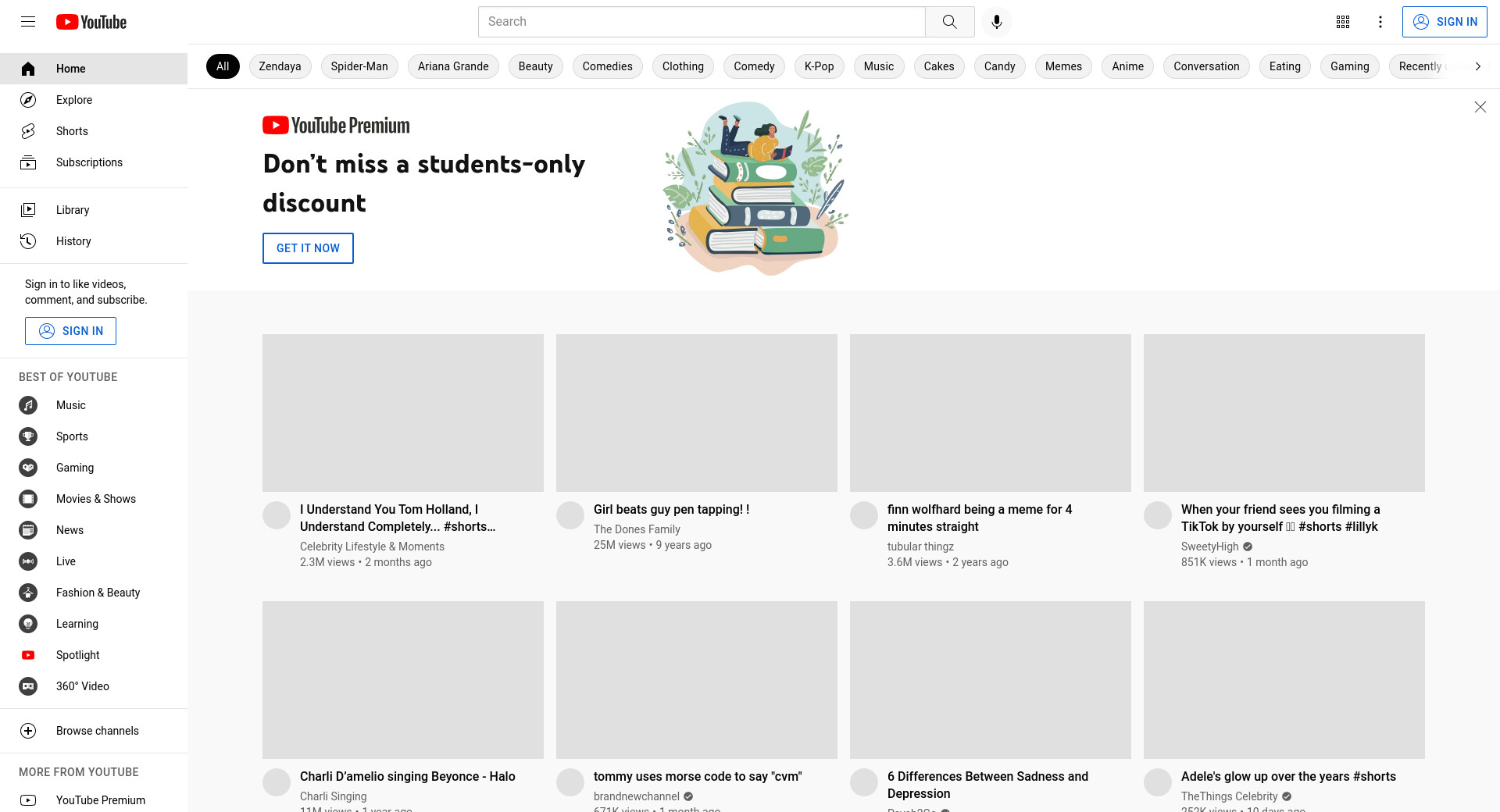This screenshot has height=812, width=1500.
Task: Open Movies & Shows category
Action: (94, 499)
